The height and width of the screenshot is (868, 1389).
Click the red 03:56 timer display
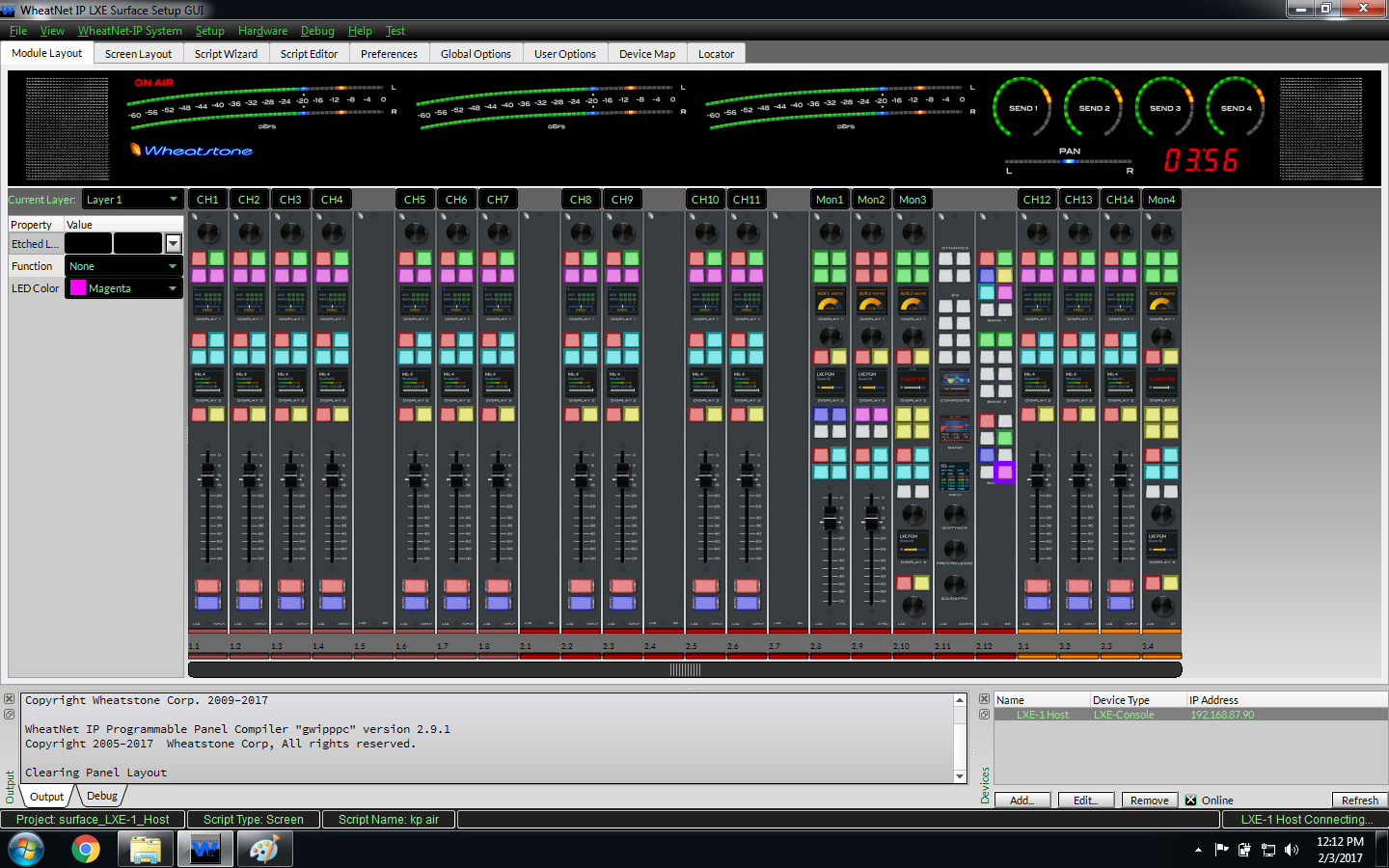pyautogui.click(x=1200, y=160)
